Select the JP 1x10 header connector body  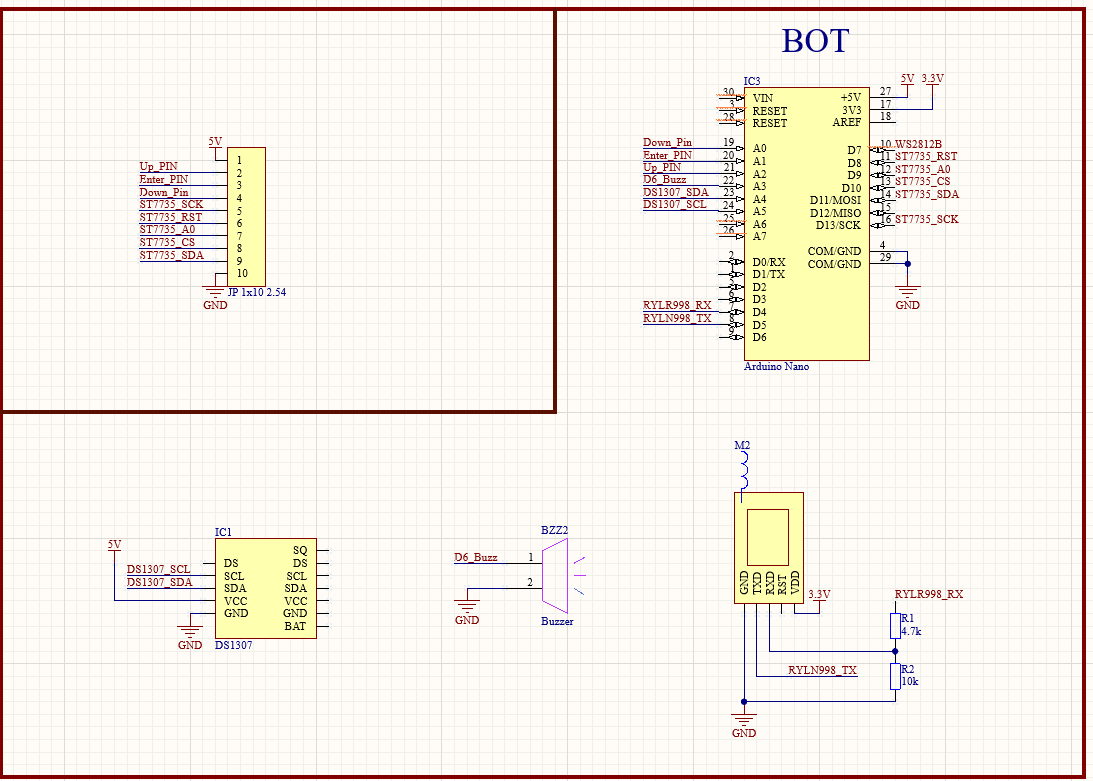246,216
